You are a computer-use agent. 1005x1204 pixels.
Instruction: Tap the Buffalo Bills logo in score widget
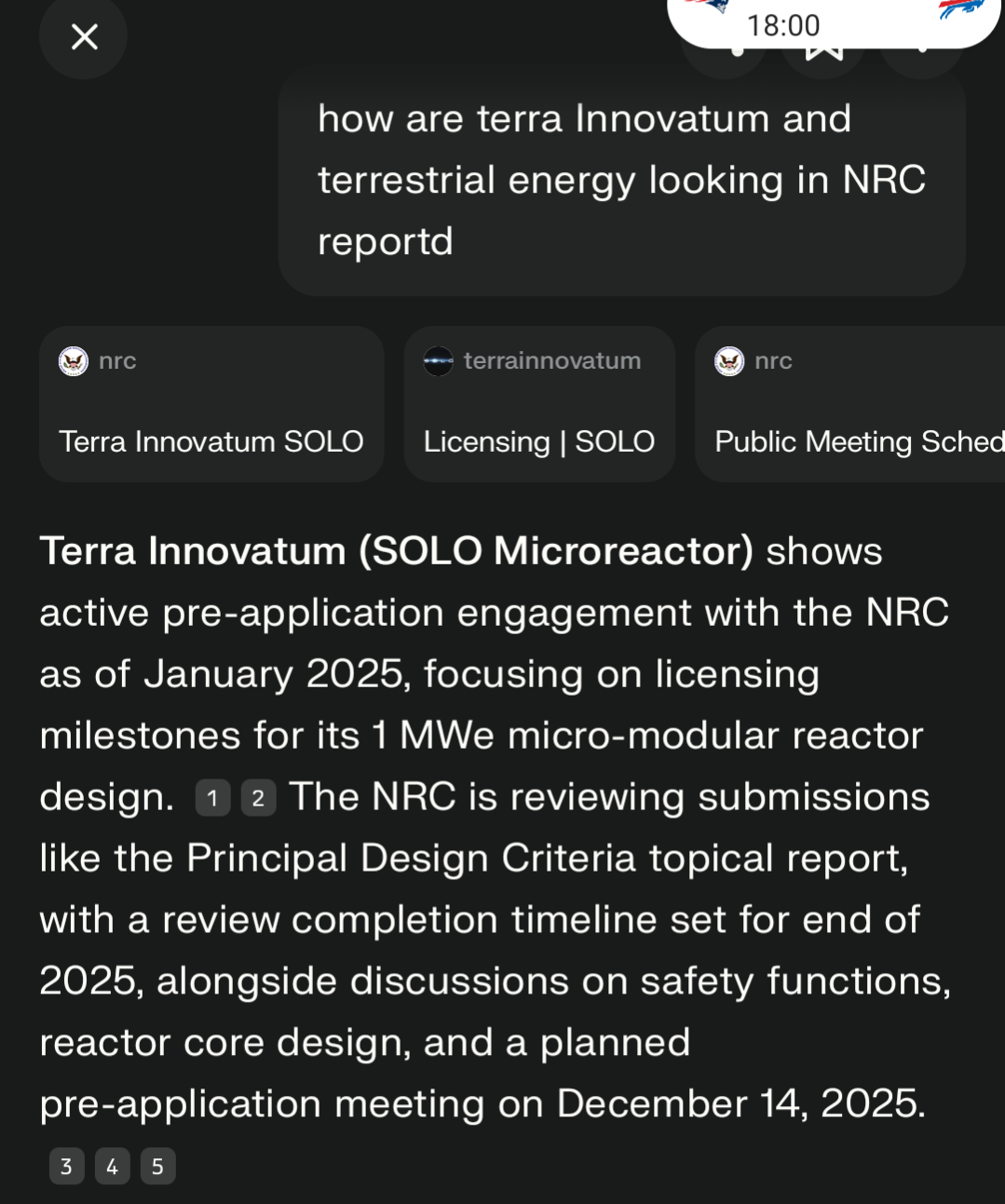click(x=962, y=8)
